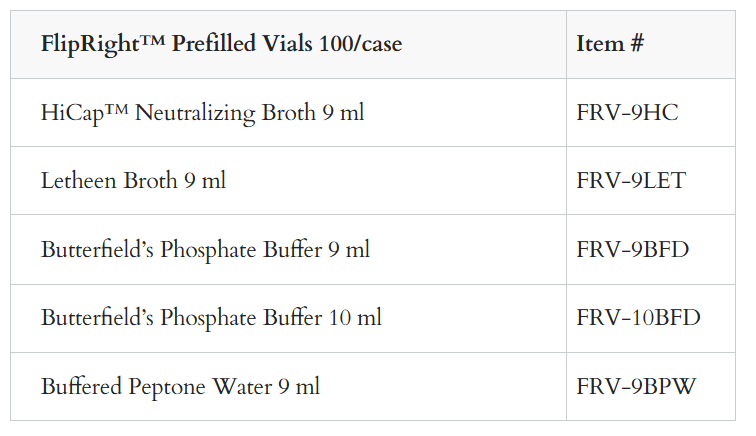Select HiCap Neutralizing Broth 9 ml cell
The image size is (756, 436).
pos(288,113)
